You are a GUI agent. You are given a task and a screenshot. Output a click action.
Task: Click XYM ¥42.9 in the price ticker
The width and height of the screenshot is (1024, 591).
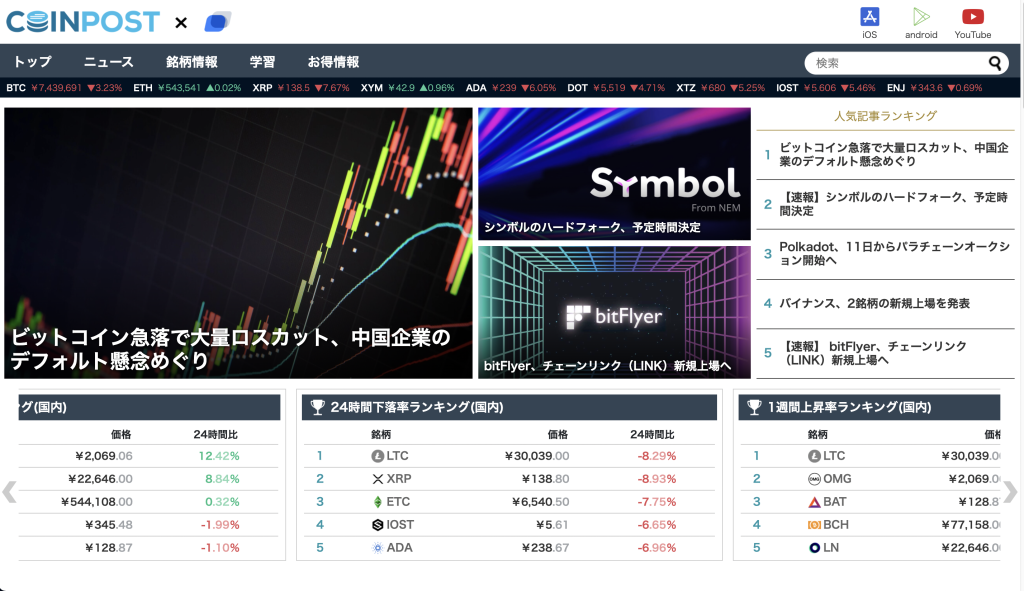click(x=408, y=88)
